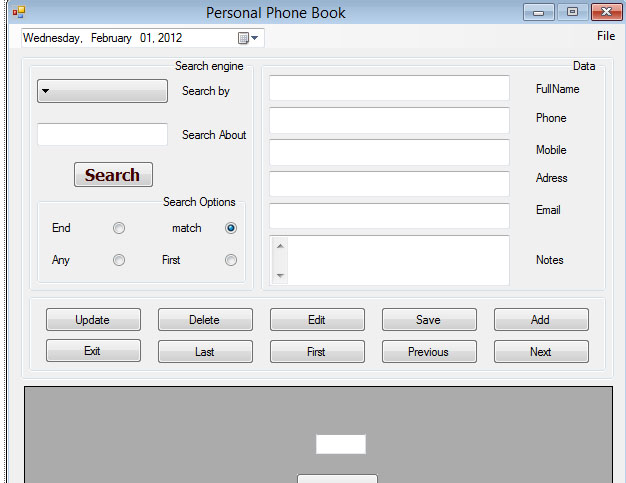Viewport: 626px width, 483px height.
Task: Minimize the Personal Phone Book window
Action: (x=539, y=12)
